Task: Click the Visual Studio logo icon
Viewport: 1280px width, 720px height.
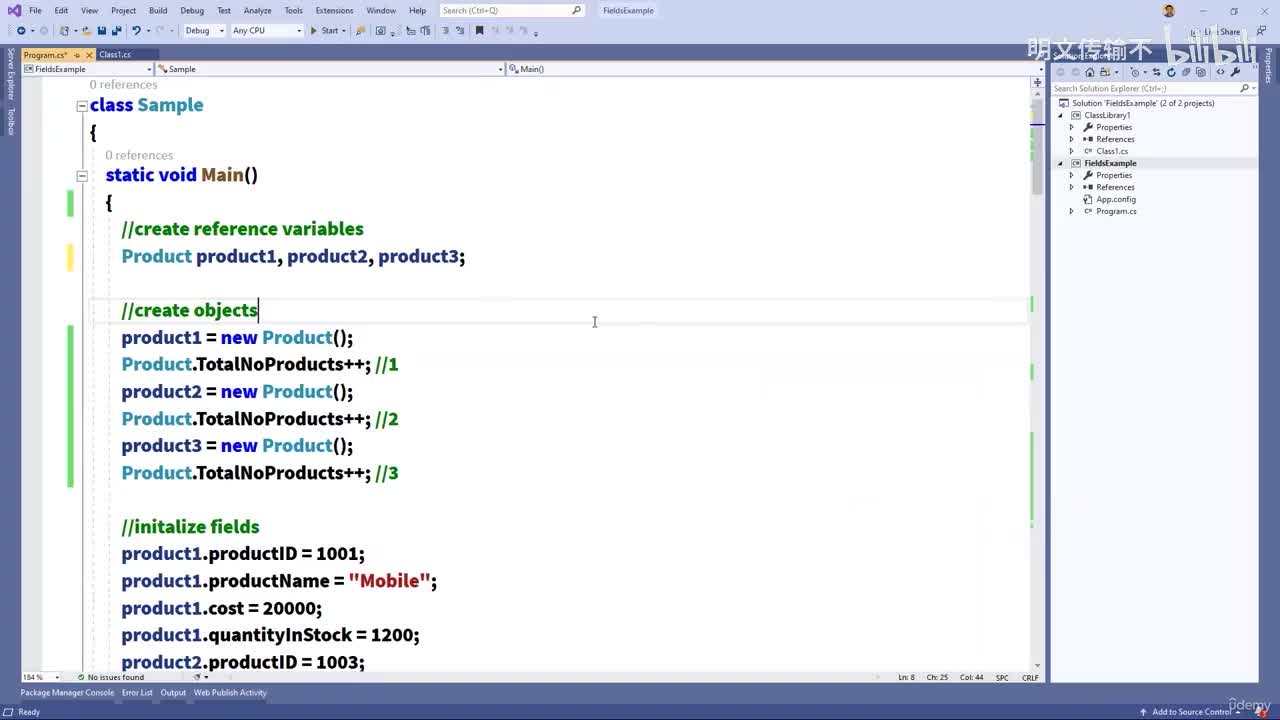Action: 13,10
